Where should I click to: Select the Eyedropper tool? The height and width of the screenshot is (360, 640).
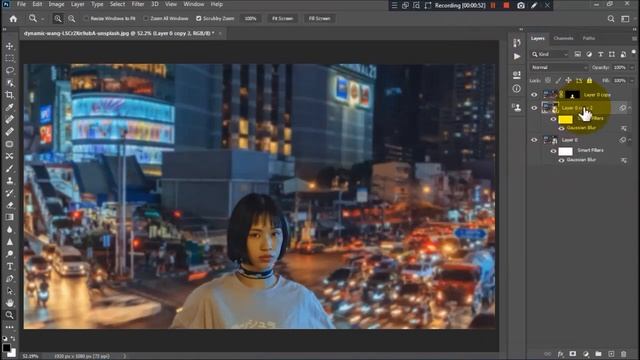click(x=9, y=107)
